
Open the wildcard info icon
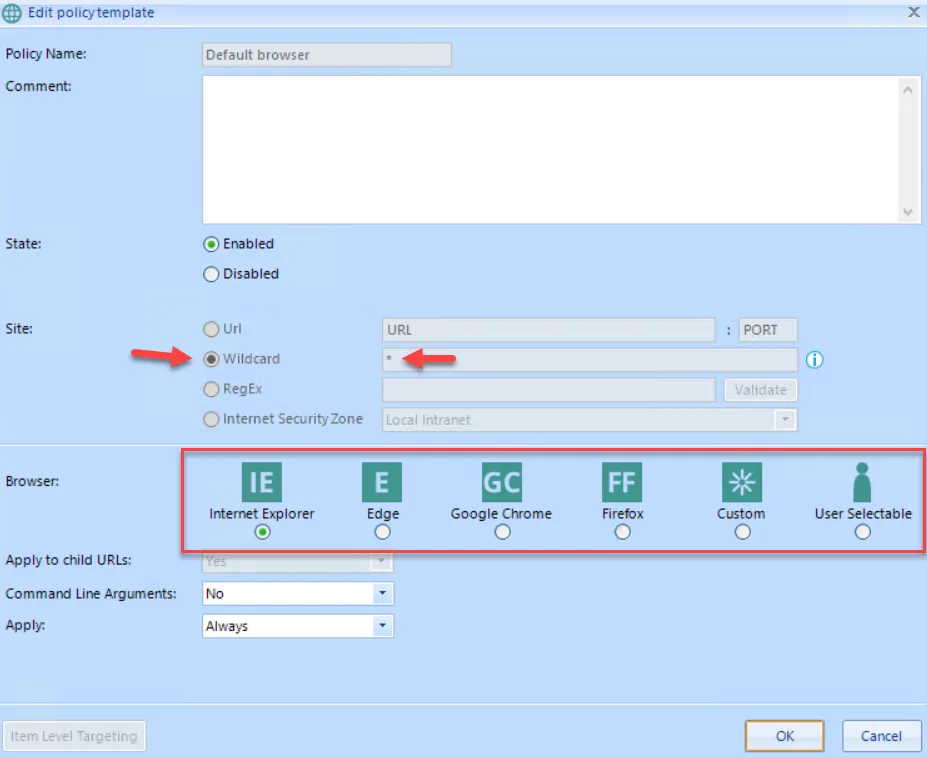click(x=814, y=360)
